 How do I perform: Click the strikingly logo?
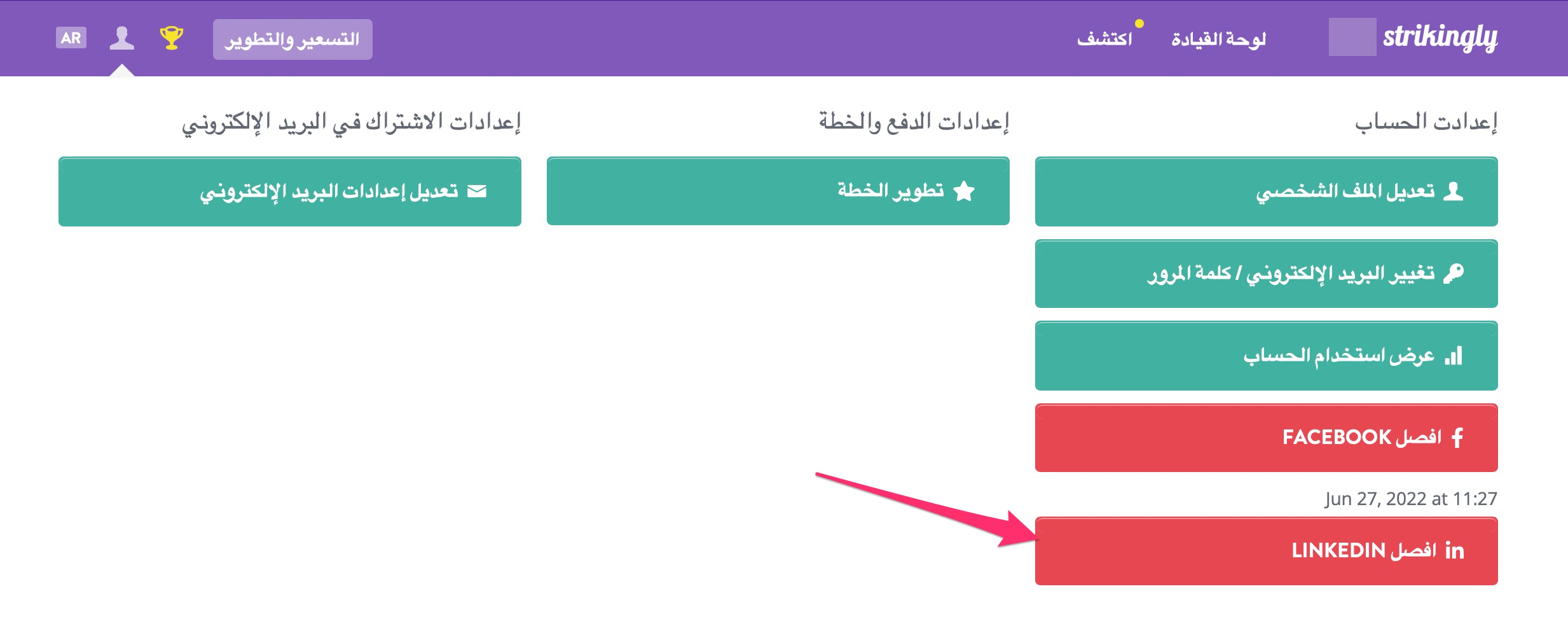click(x=1440, y=38)
